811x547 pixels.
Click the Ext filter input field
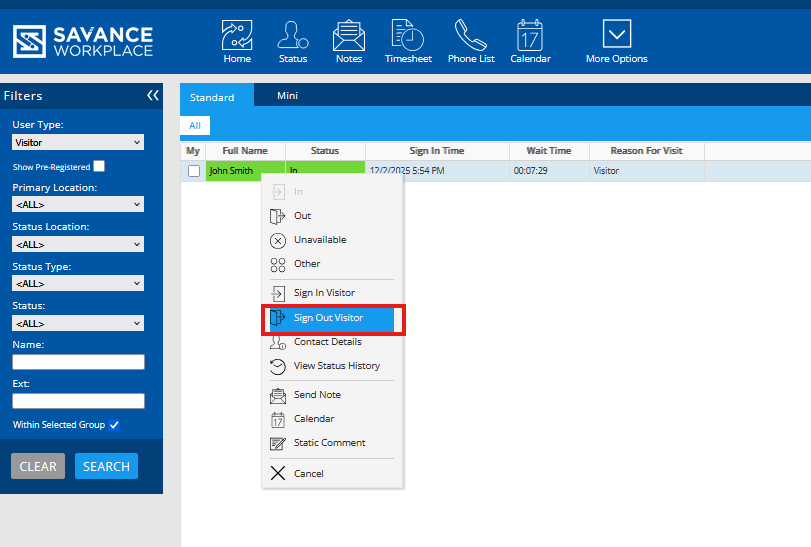tap(78, 401)
